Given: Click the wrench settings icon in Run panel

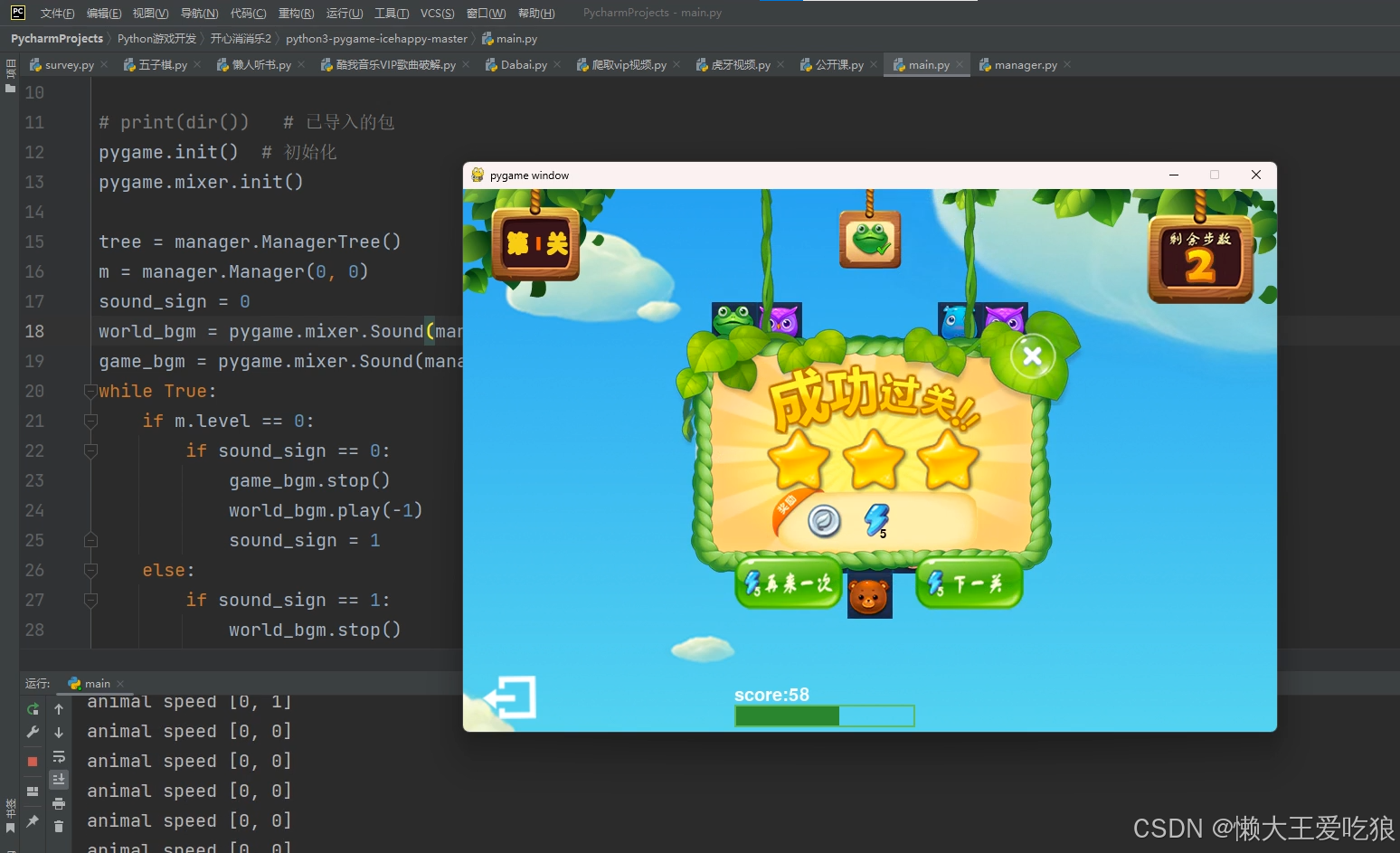Looking at the screenshot, I should click(x=33, y=732).
